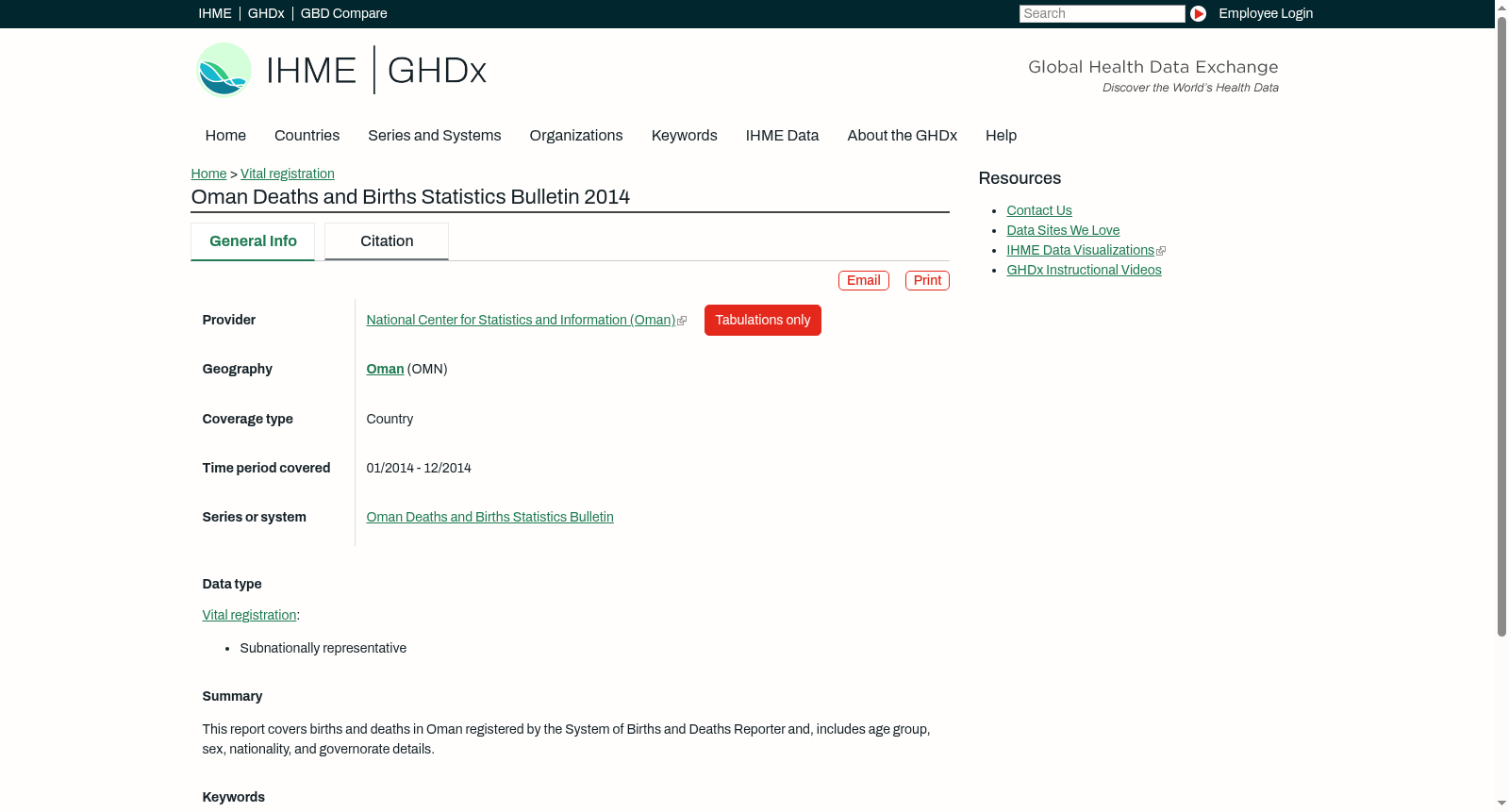Focus the Search input field
Viewport: 1509px width, 812px height.
pyautogui.click(x=1102, y=13)
